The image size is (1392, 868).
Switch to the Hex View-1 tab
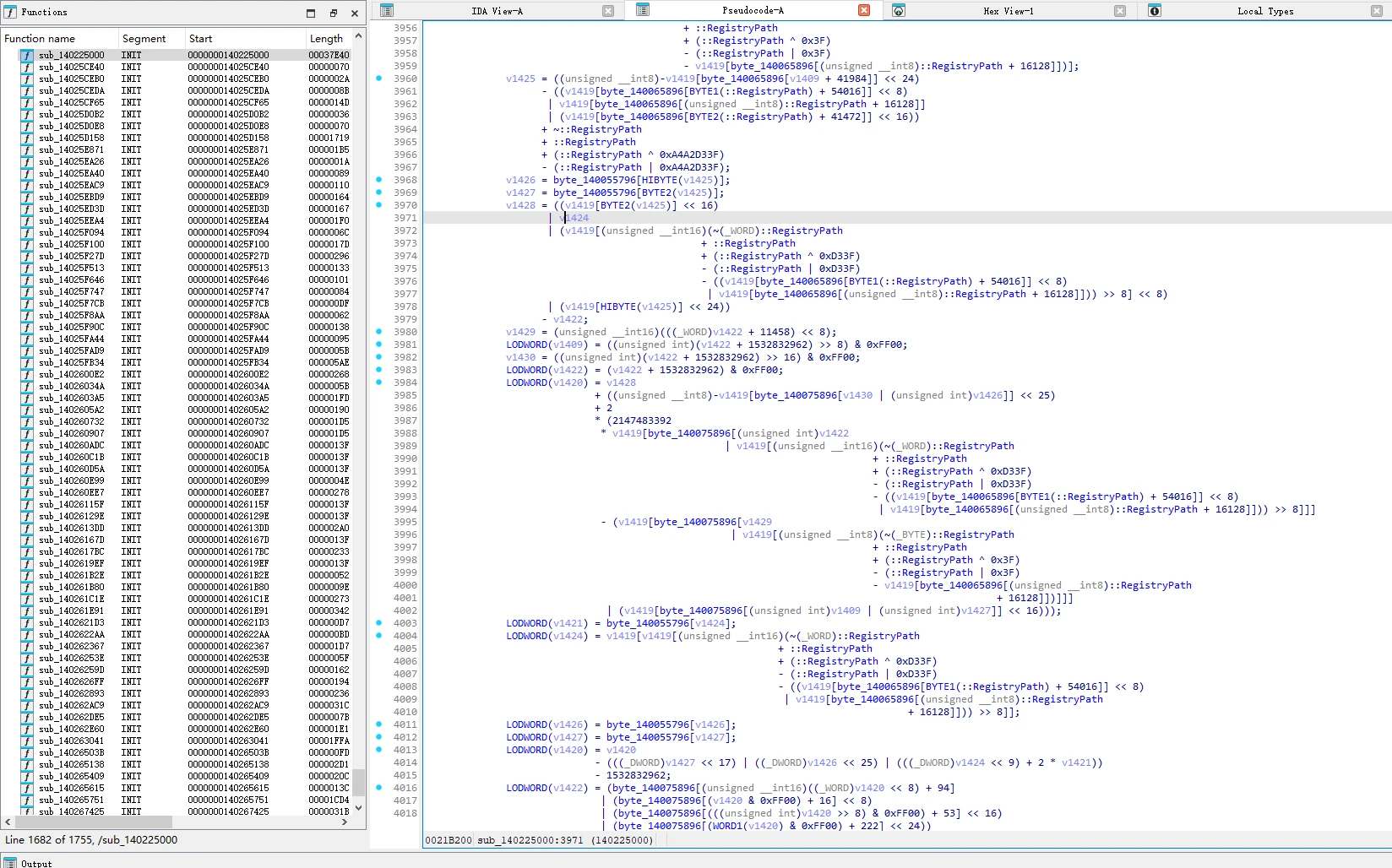pyautogui.click(x=1008, y=11)
